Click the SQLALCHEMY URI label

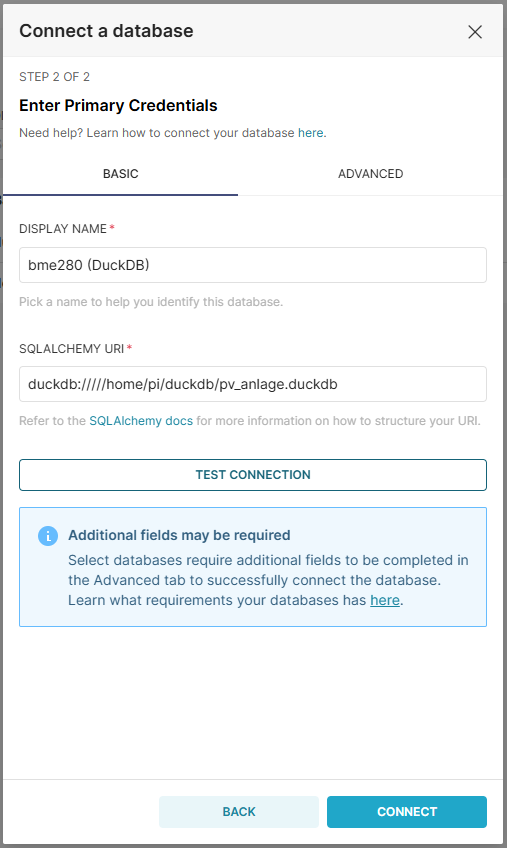pos(71,349)
